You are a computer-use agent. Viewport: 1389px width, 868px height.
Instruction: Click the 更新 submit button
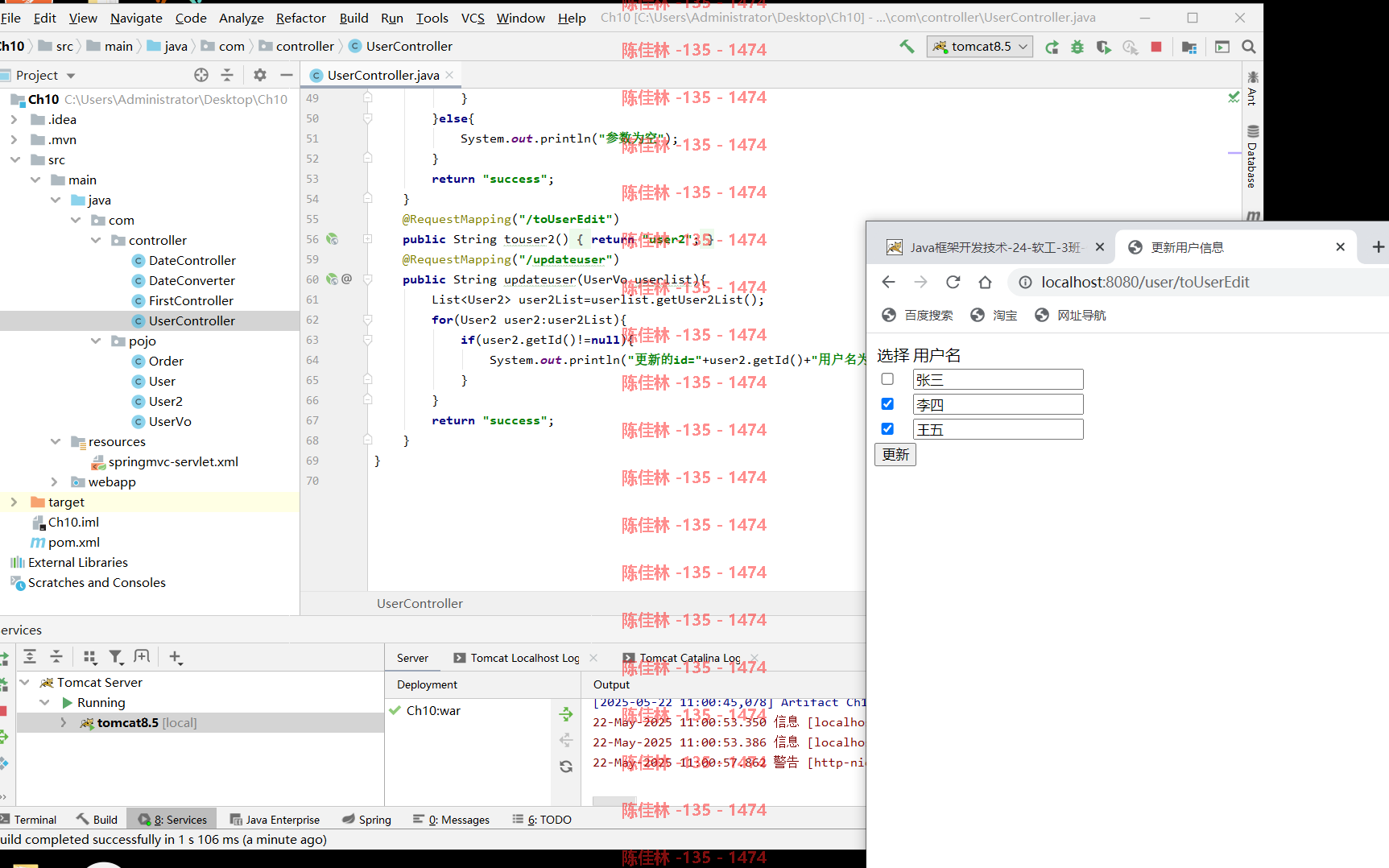pyautogui.click(x=895, y=454)
